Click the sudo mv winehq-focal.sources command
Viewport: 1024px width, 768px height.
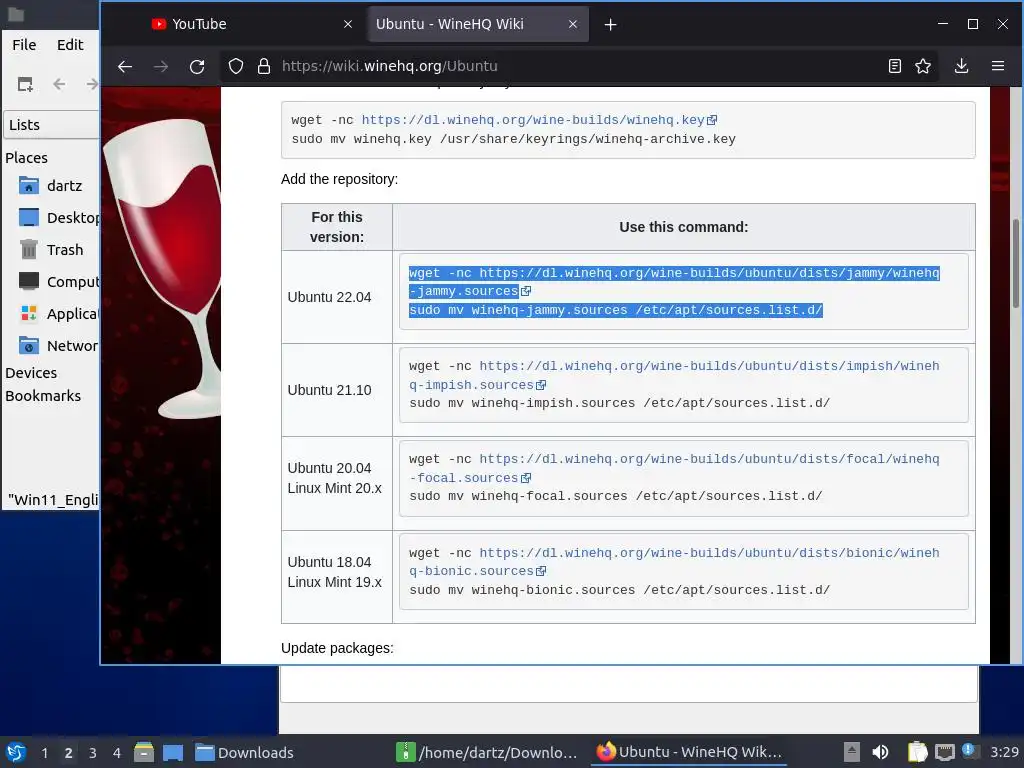coord(615,496)
